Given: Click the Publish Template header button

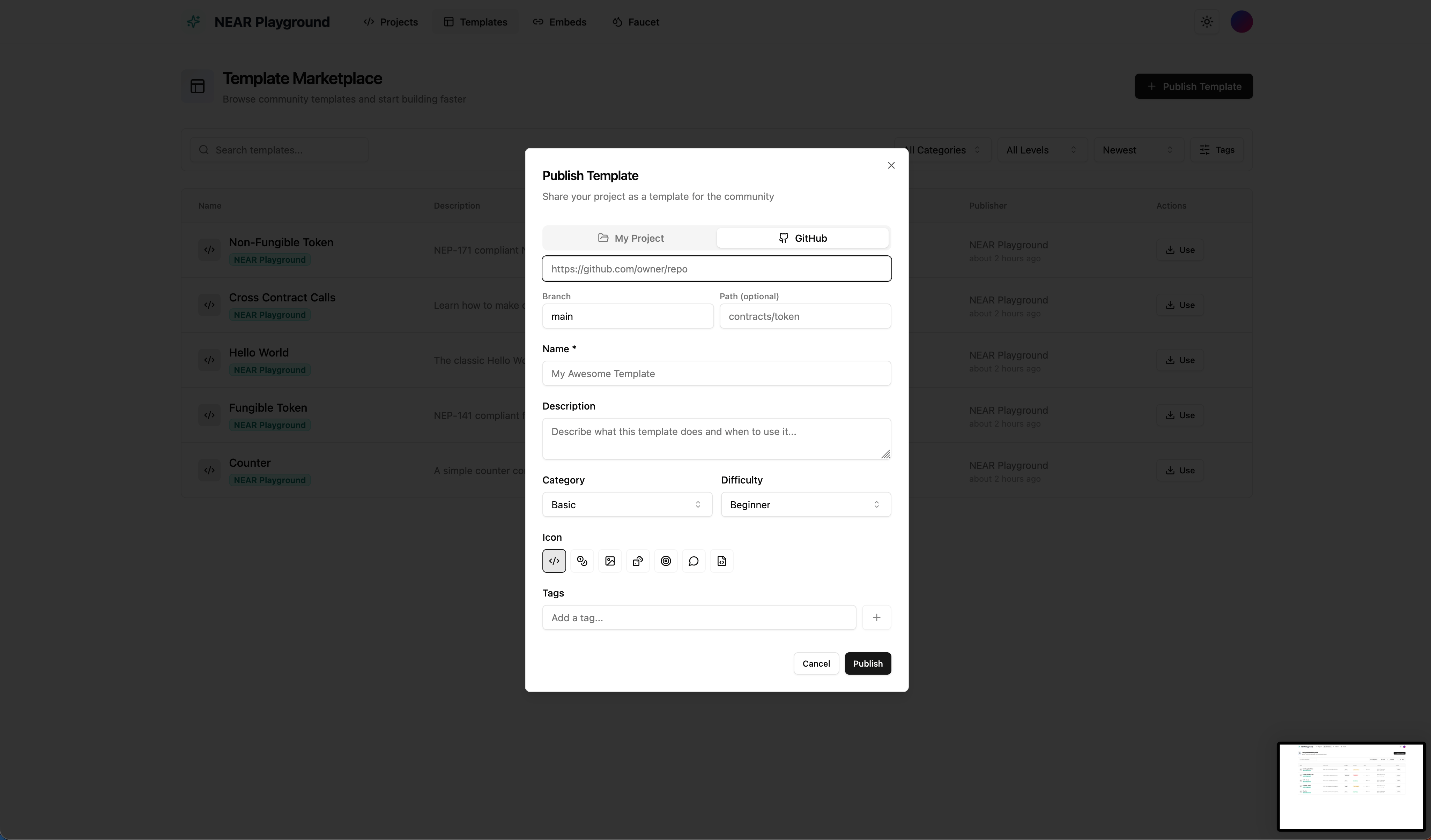Looking at the screenshot, I should click(1194, 86).
